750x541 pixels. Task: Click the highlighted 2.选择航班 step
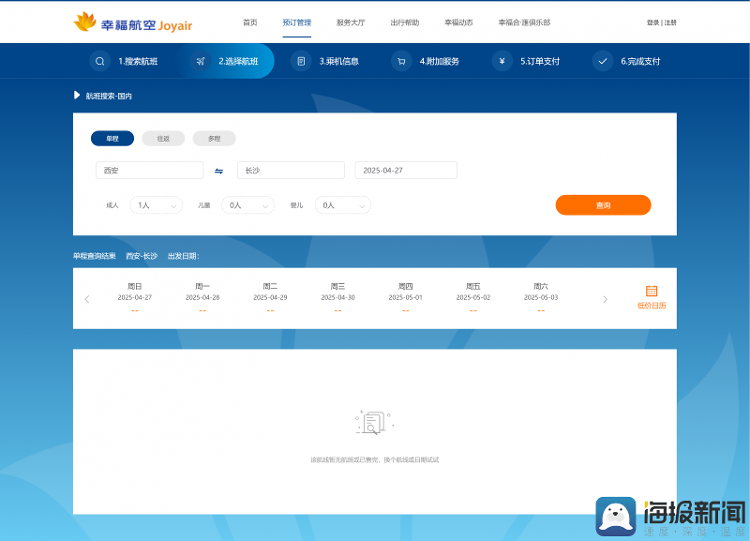point(239,61)
